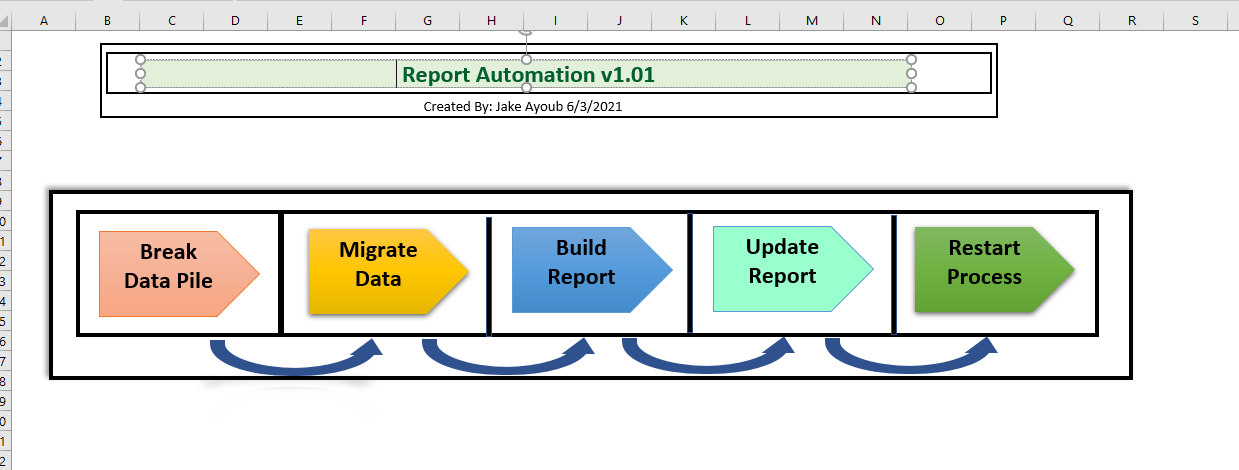Click the Restart Process green arrow
1239x470 pixels.
tap(995, 270)
